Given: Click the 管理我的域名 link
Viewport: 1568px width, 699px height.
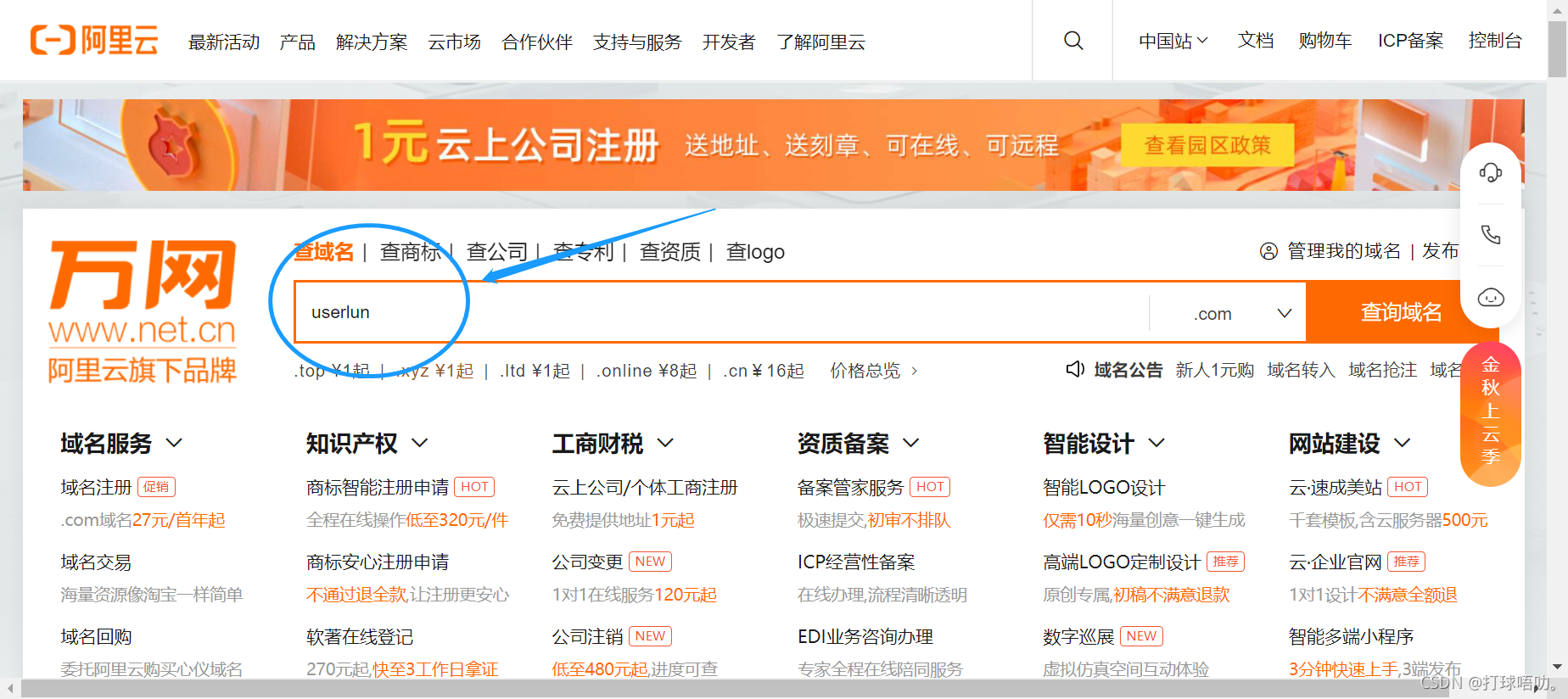Looking at the screenshot, I should pyautogui.click(x=1344, y=251).
